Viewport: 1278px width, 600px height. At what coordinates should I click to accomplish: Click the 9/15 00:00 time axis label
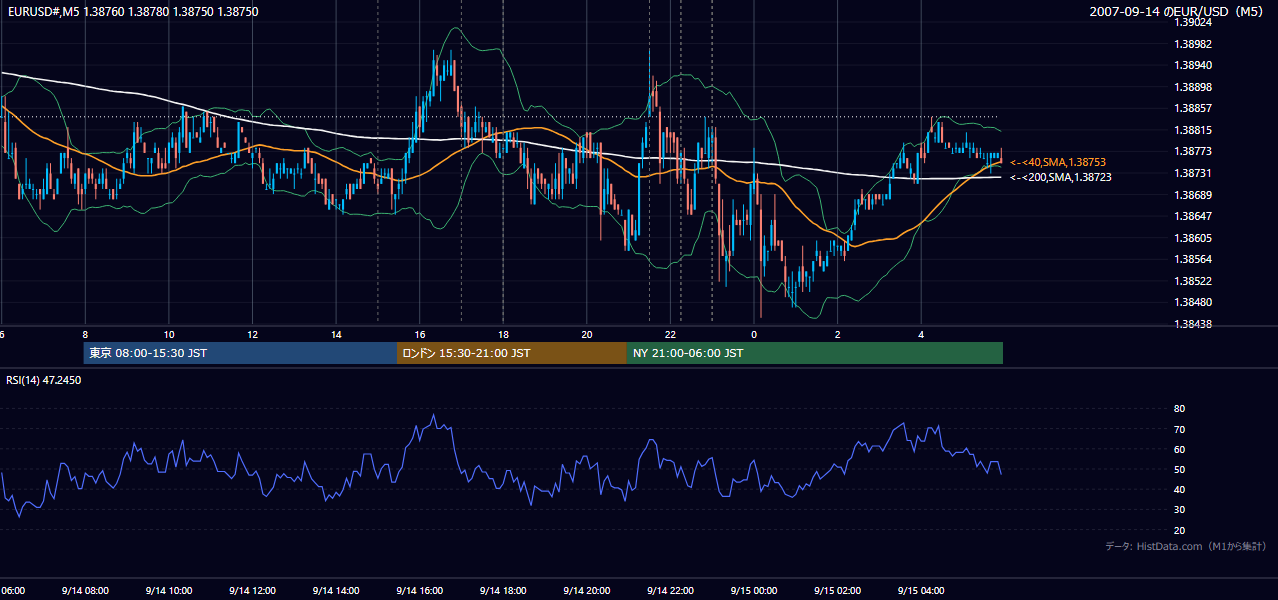tap(754, 591)
